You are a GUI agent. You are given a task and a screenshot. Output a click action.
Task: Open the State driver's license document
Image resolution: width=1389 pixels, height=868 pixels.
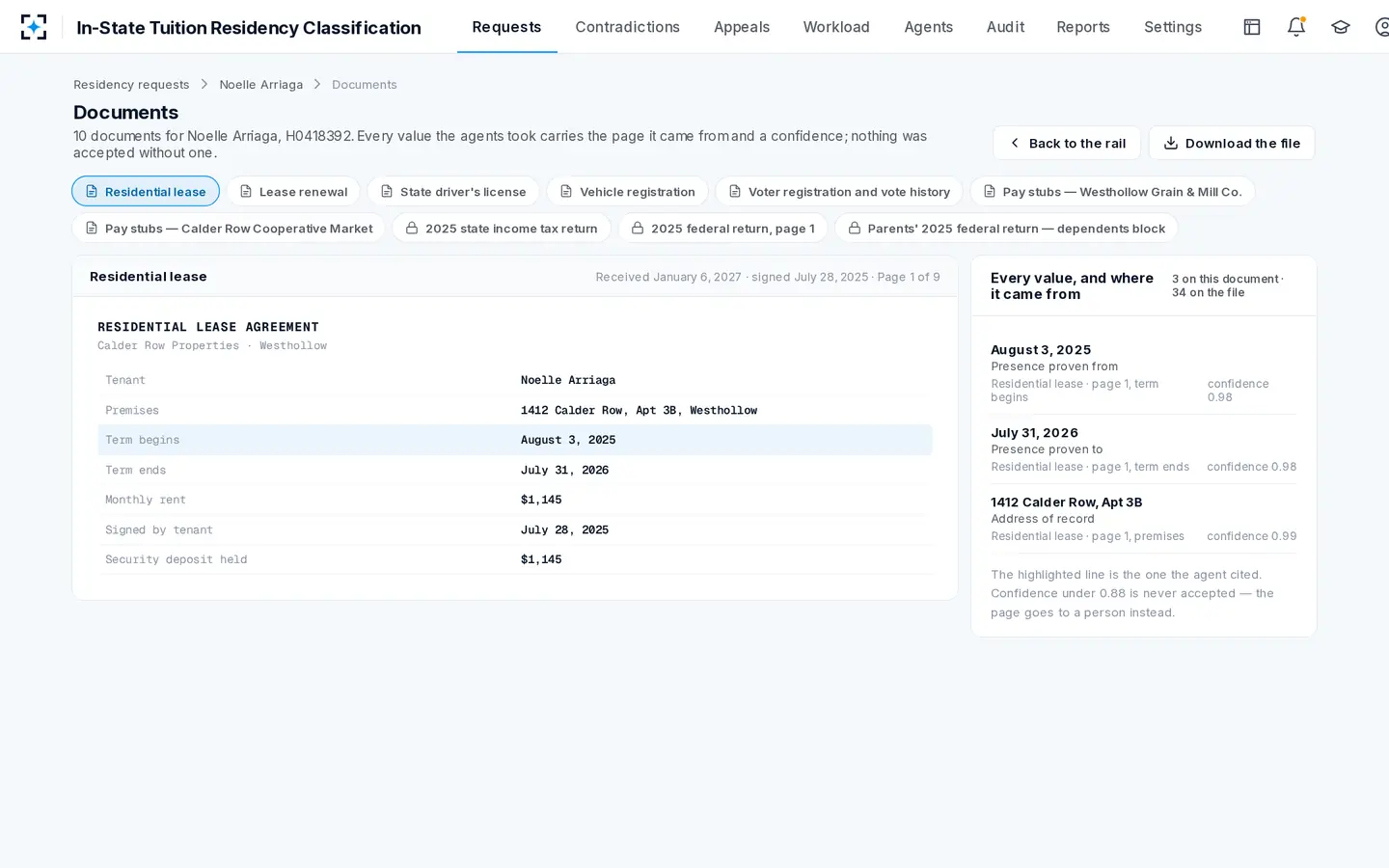453,191
